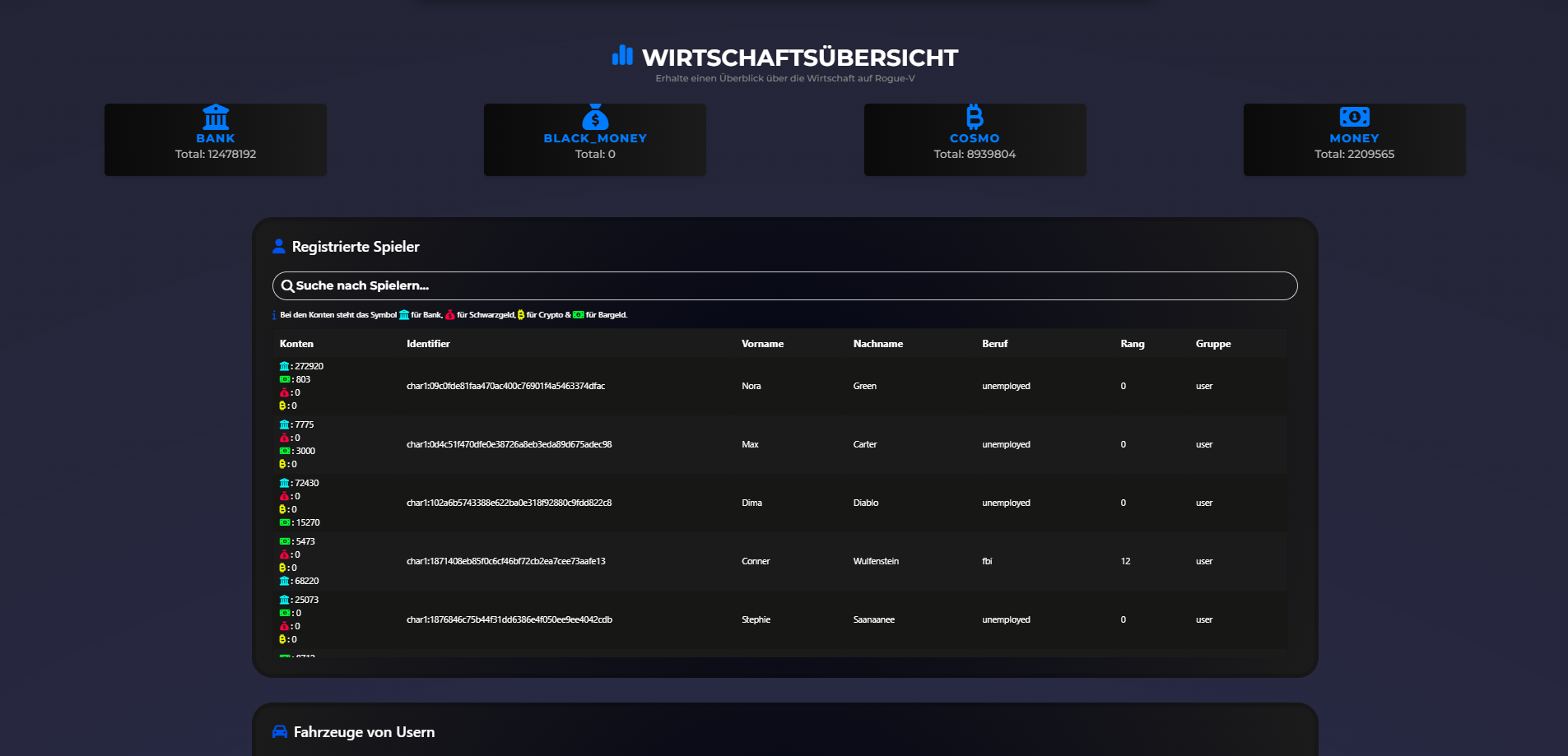Click bank icon next to 7775
Image resolution: width=1568 pixels, height=756 pixels.
click(284, 424)
